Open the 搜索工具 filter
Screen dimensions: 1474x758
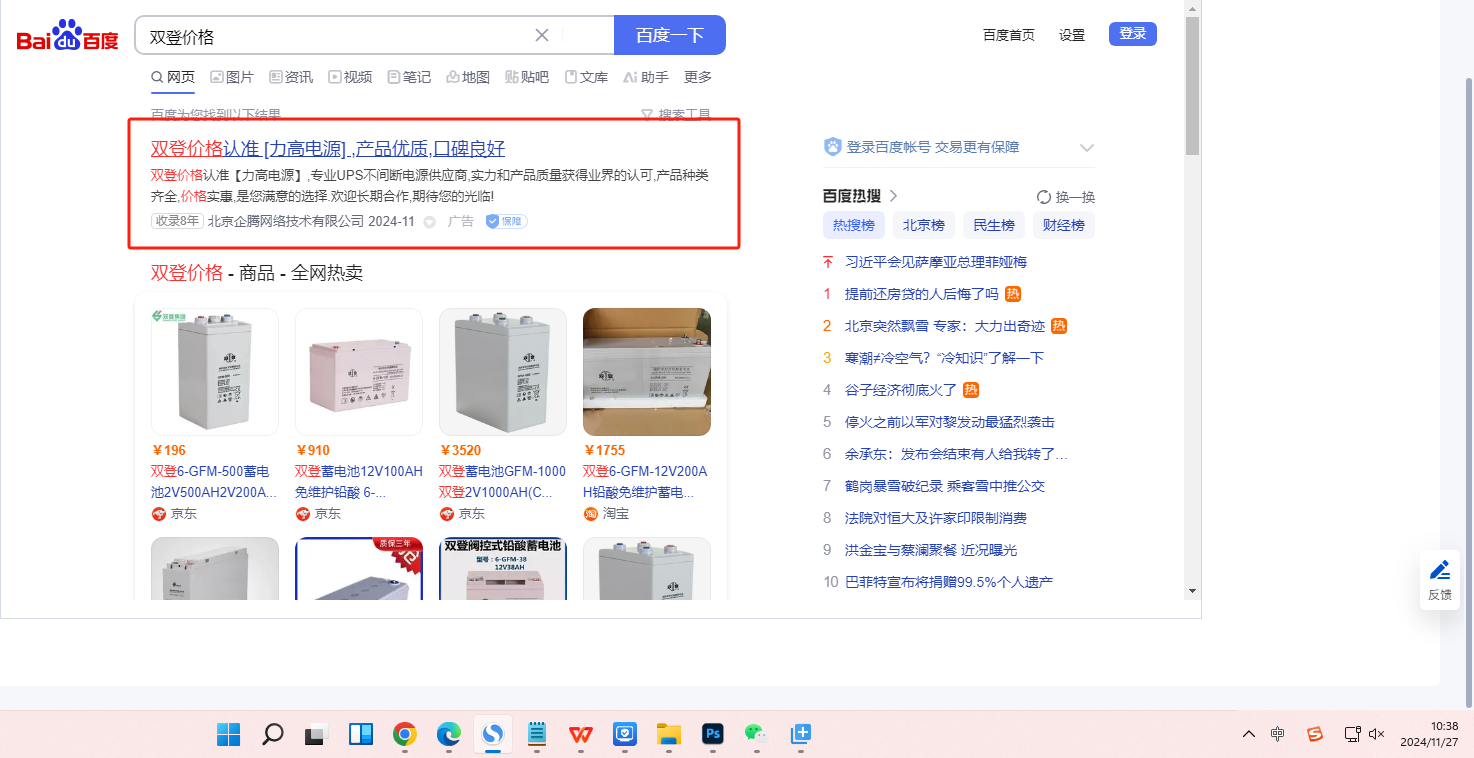click(676, 115)
